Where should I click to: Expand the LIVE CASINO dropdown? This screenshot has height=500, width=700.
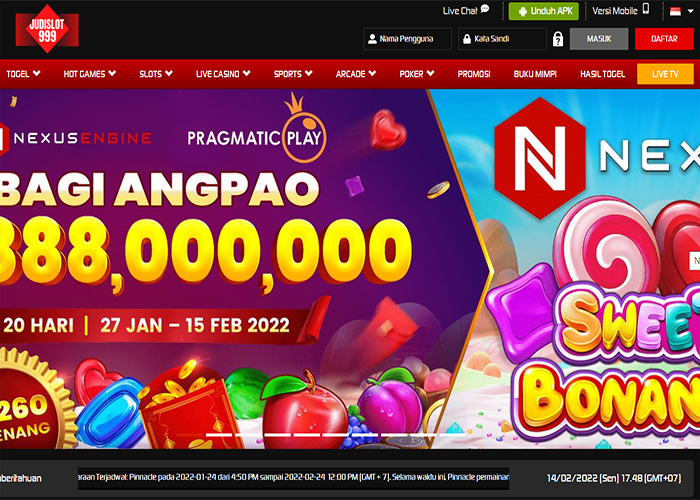click(x=223, y=74)
